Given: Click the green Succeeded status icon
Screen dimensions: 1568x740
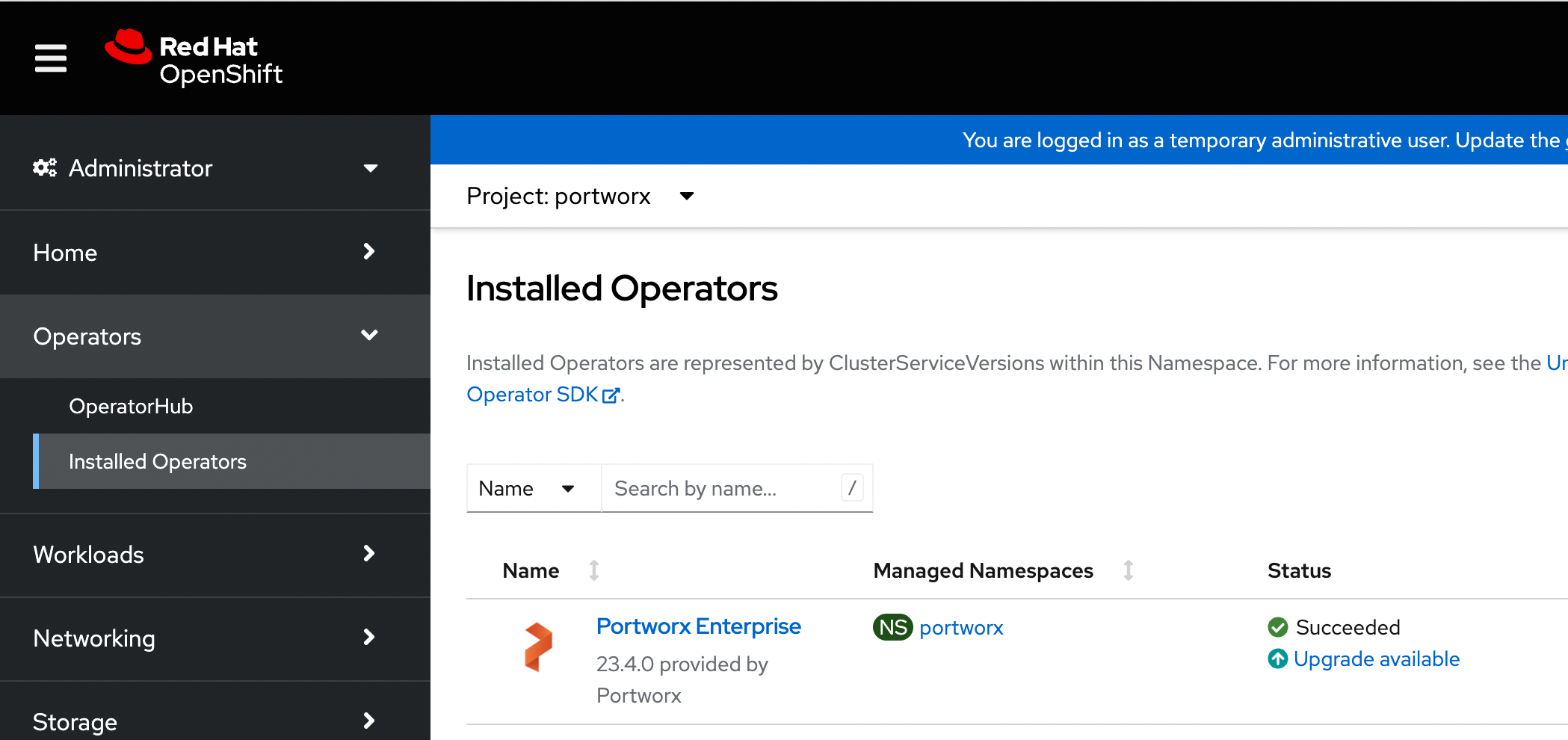Looking at the screenshot, I should [1277, 627].
